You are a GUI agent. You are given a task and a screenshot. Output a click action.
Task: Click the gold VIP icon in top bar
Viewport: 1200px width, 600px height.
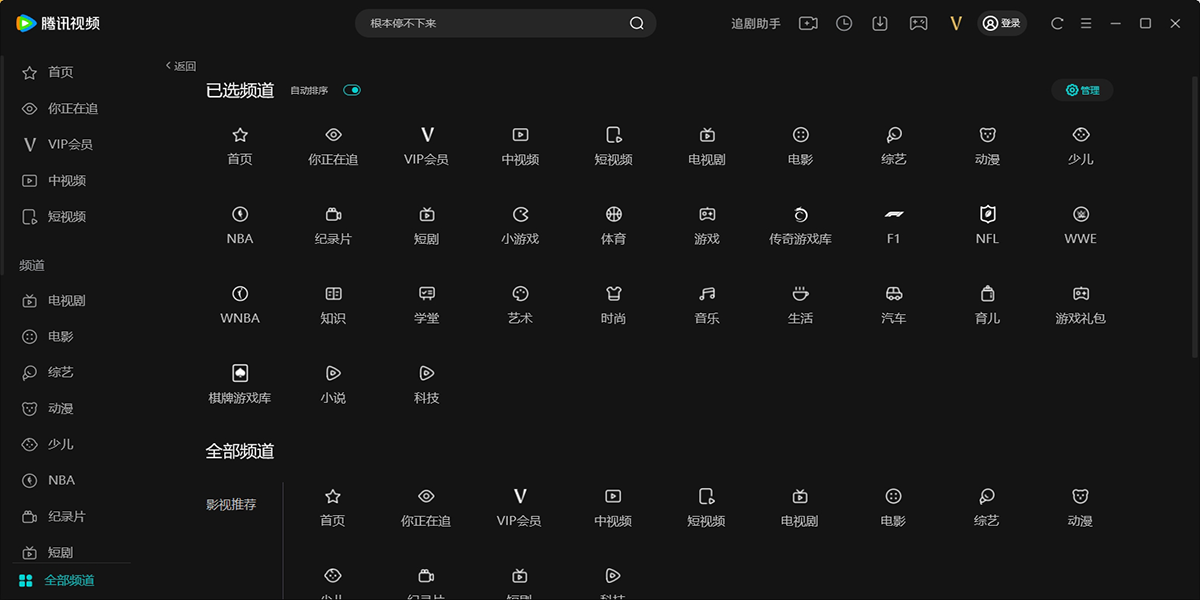(955, 23)
